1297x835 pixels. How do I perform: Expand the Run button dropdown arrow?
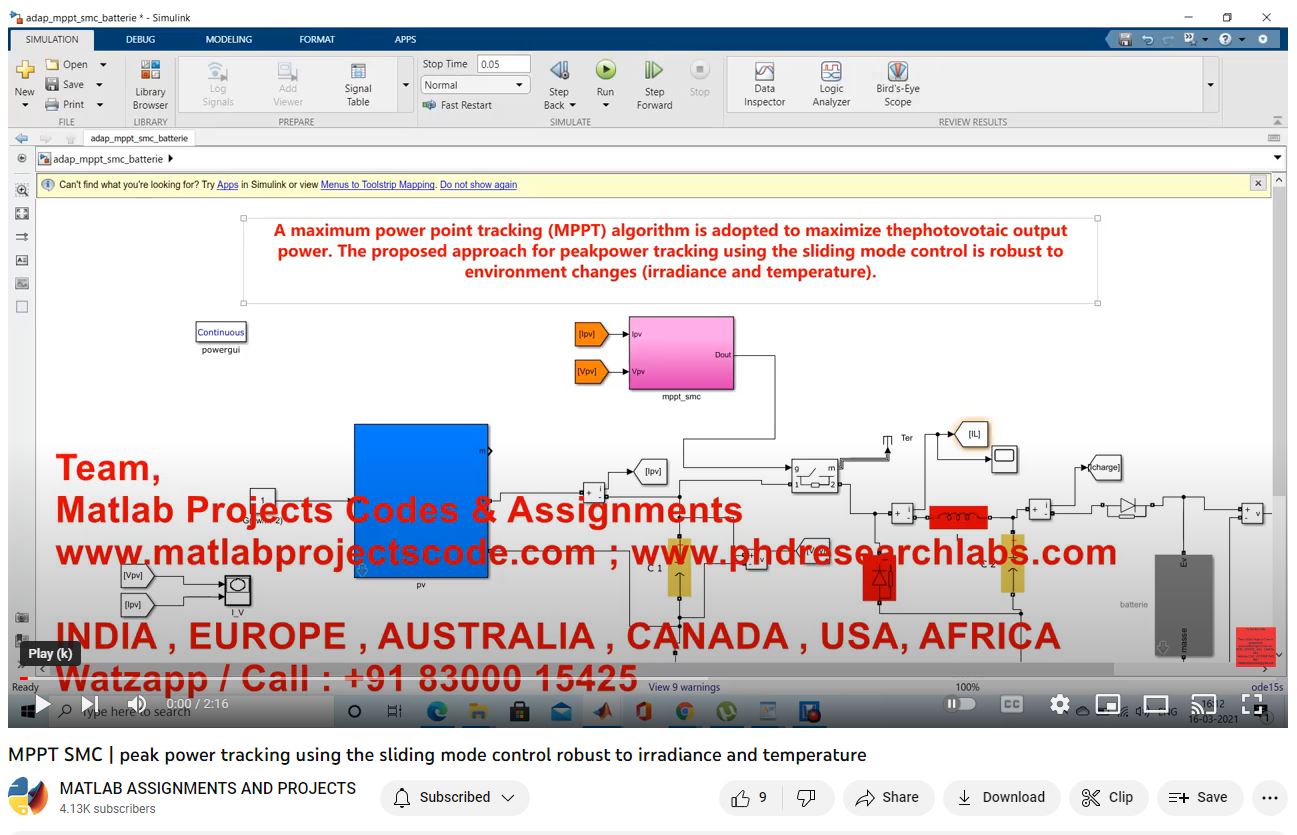pyautogui.click(x=606, y=105)
